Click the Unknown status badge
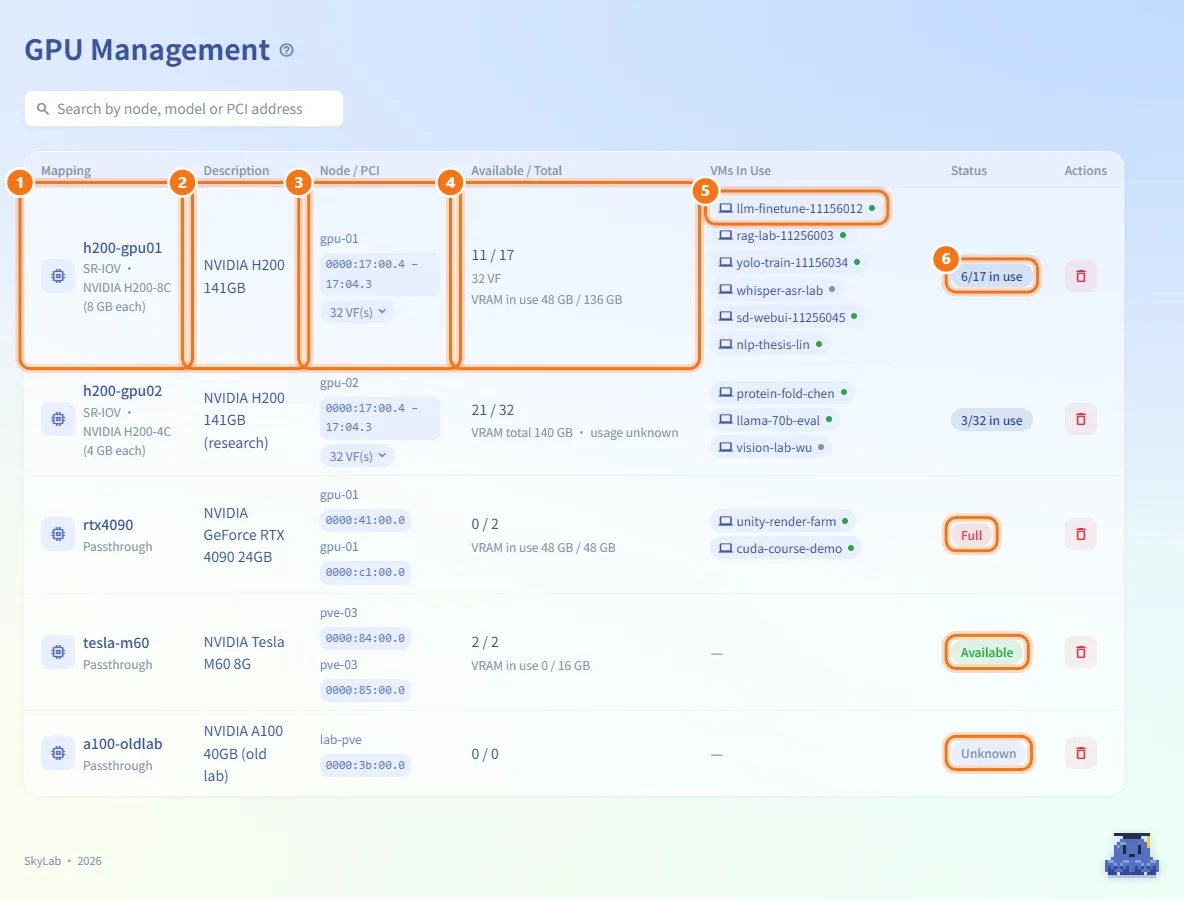Viewport: 1184px width, 900px height. coord(988,754)
